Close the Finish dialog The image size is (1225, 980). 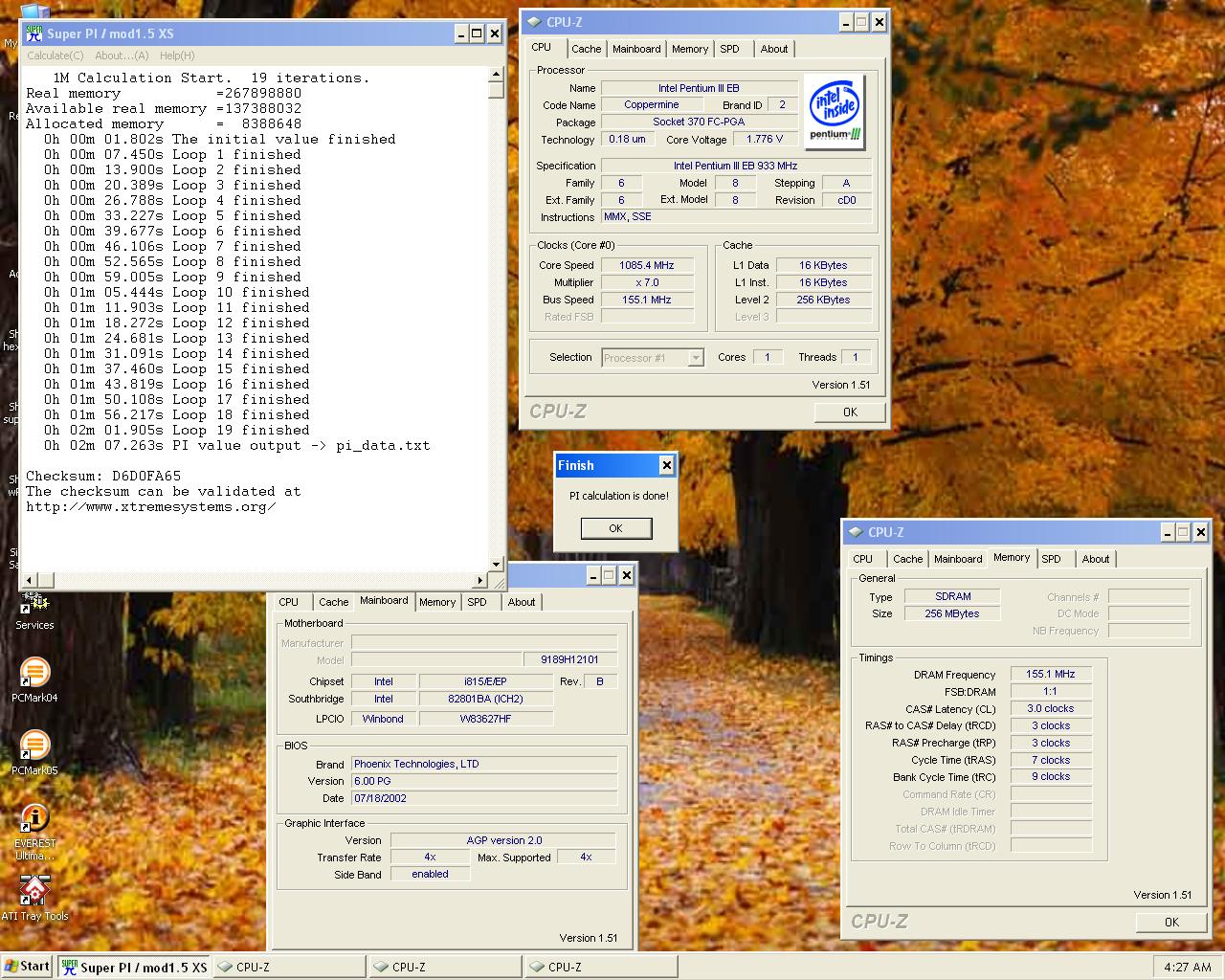coord(666,465)
